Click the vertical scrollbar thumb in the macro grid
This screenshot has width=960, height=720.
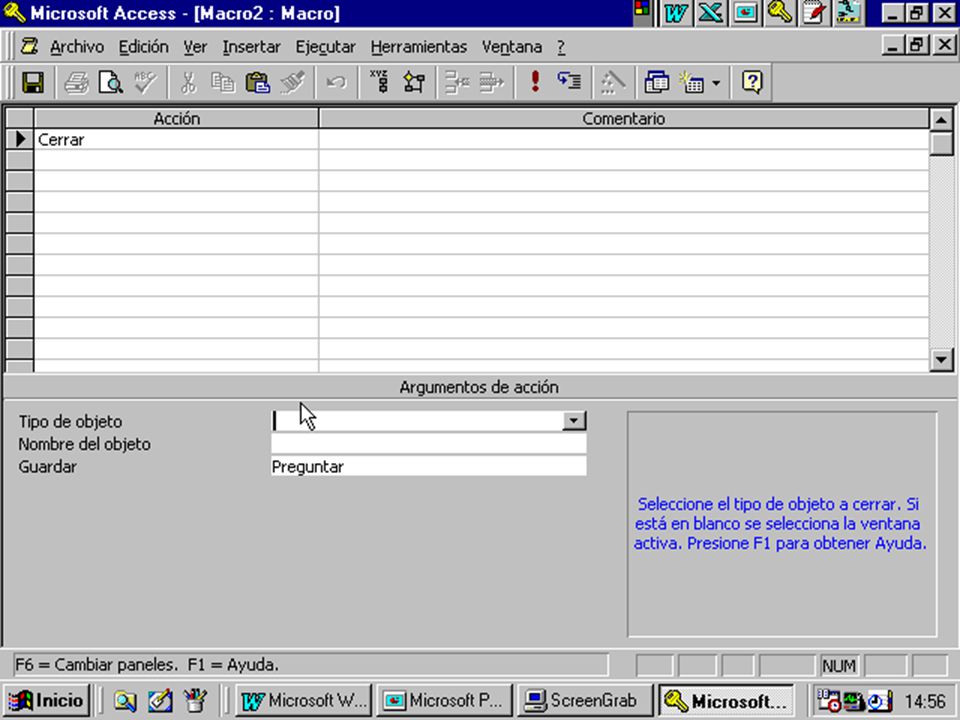tap(942, 143)
